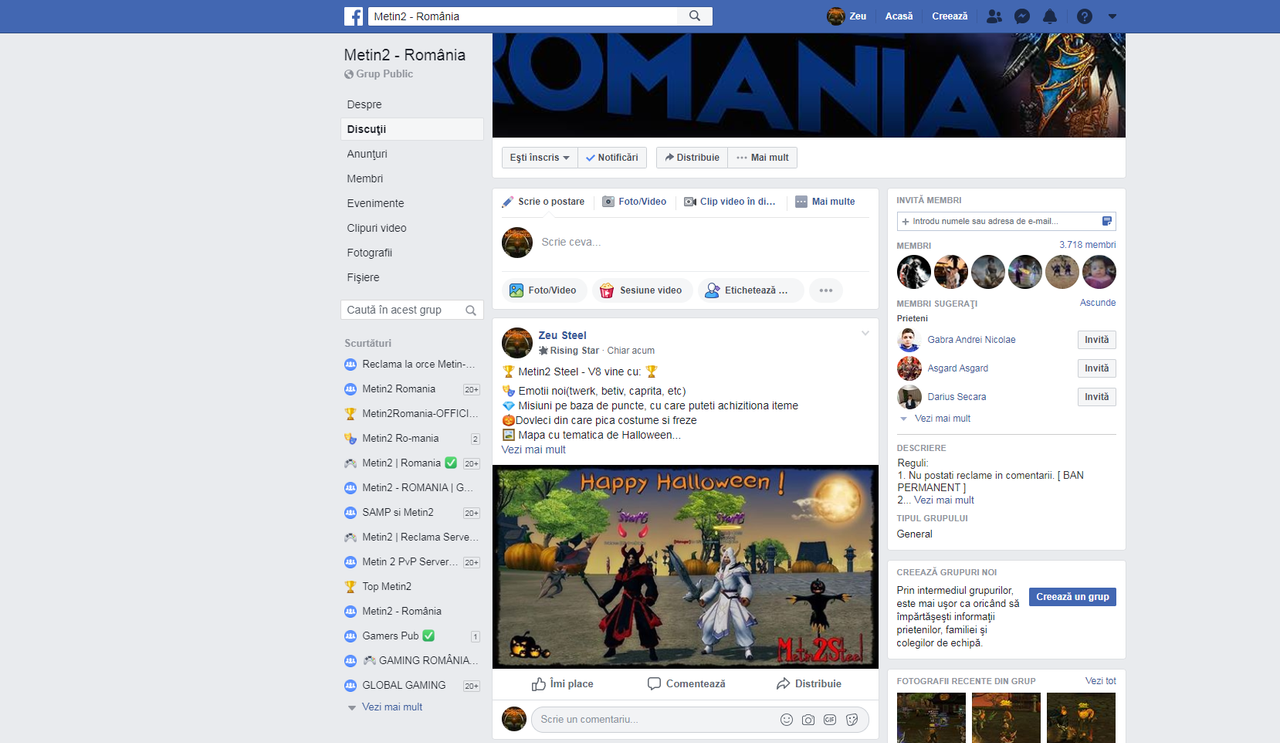
Task: Insert a GIF into the comment
Action: tap(830, 719)
